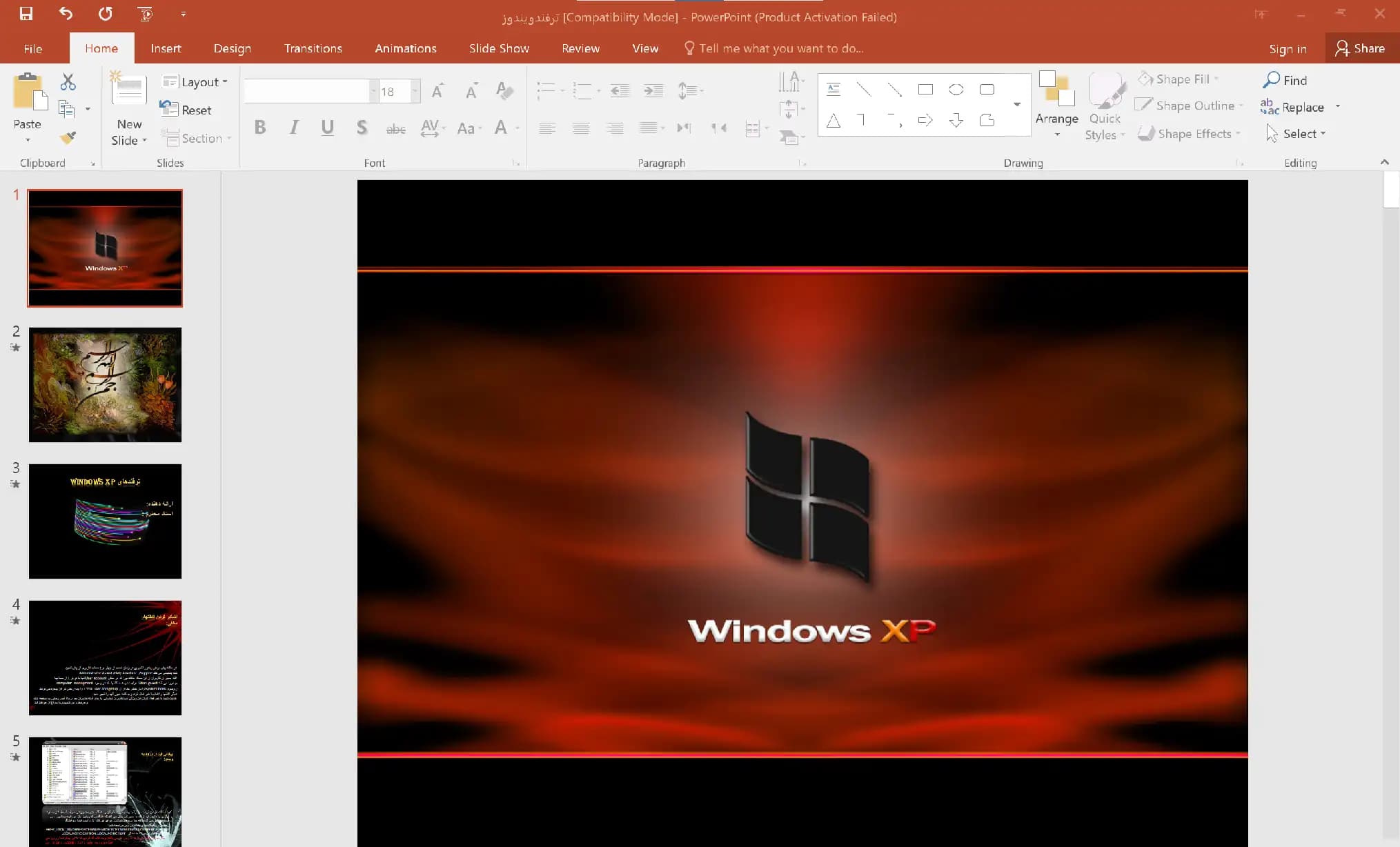Screen dimensions: 1400x847
Task: Open the Select dropdown in Editing group
Action: pyautogui.click(x=1296, y=134)
